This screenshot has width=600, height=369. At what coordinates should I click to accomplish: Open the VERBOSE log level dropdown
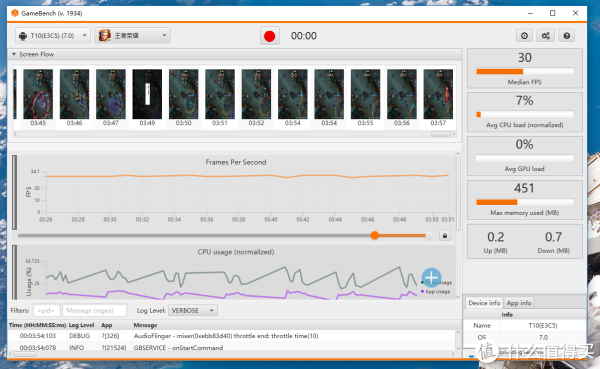(x=193, y=310)
